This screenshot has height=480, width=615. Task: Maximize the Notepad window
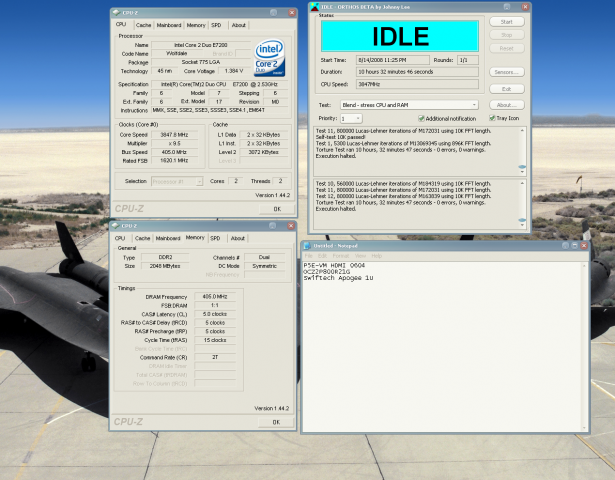(575, 245)
